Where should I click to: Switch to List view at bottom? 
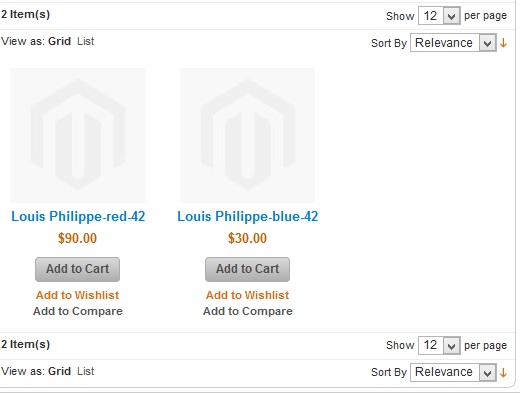(x=86, y=371)
